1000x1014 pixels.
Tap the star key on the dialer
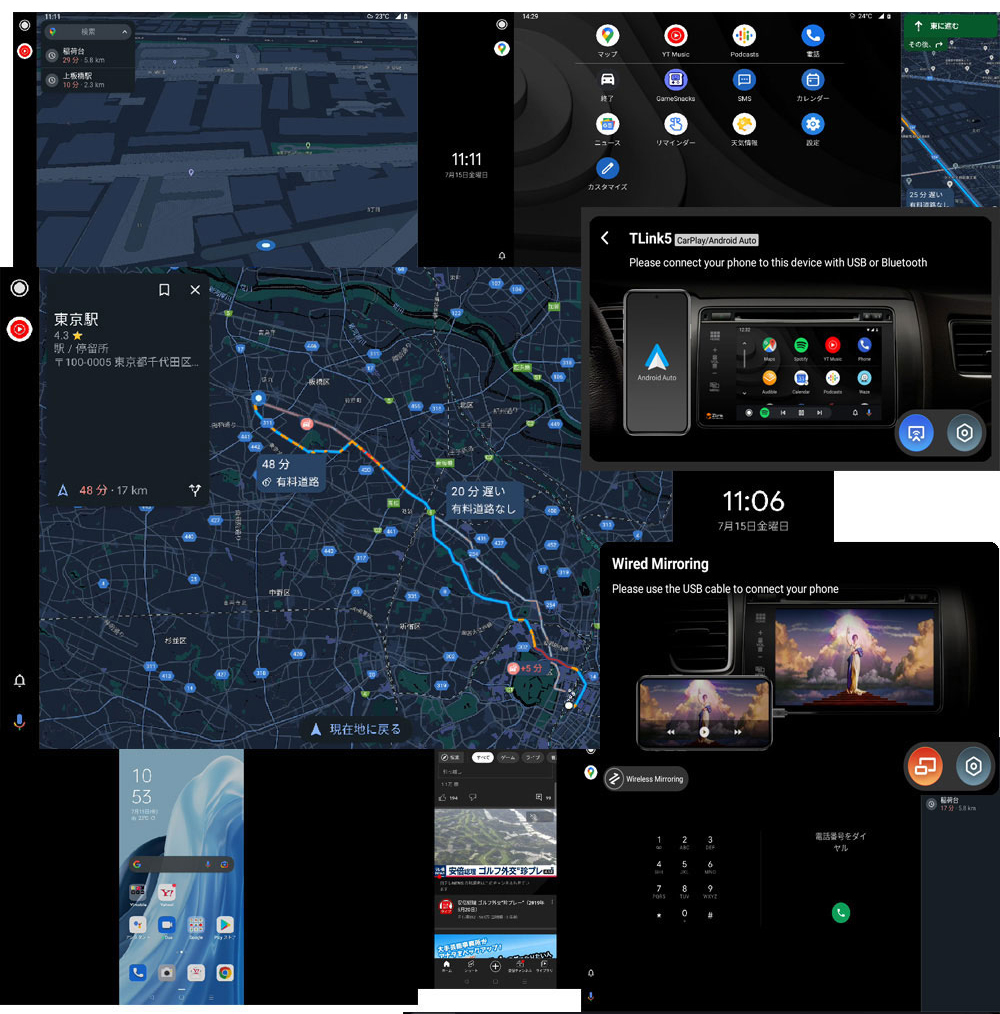coord(658,915)
